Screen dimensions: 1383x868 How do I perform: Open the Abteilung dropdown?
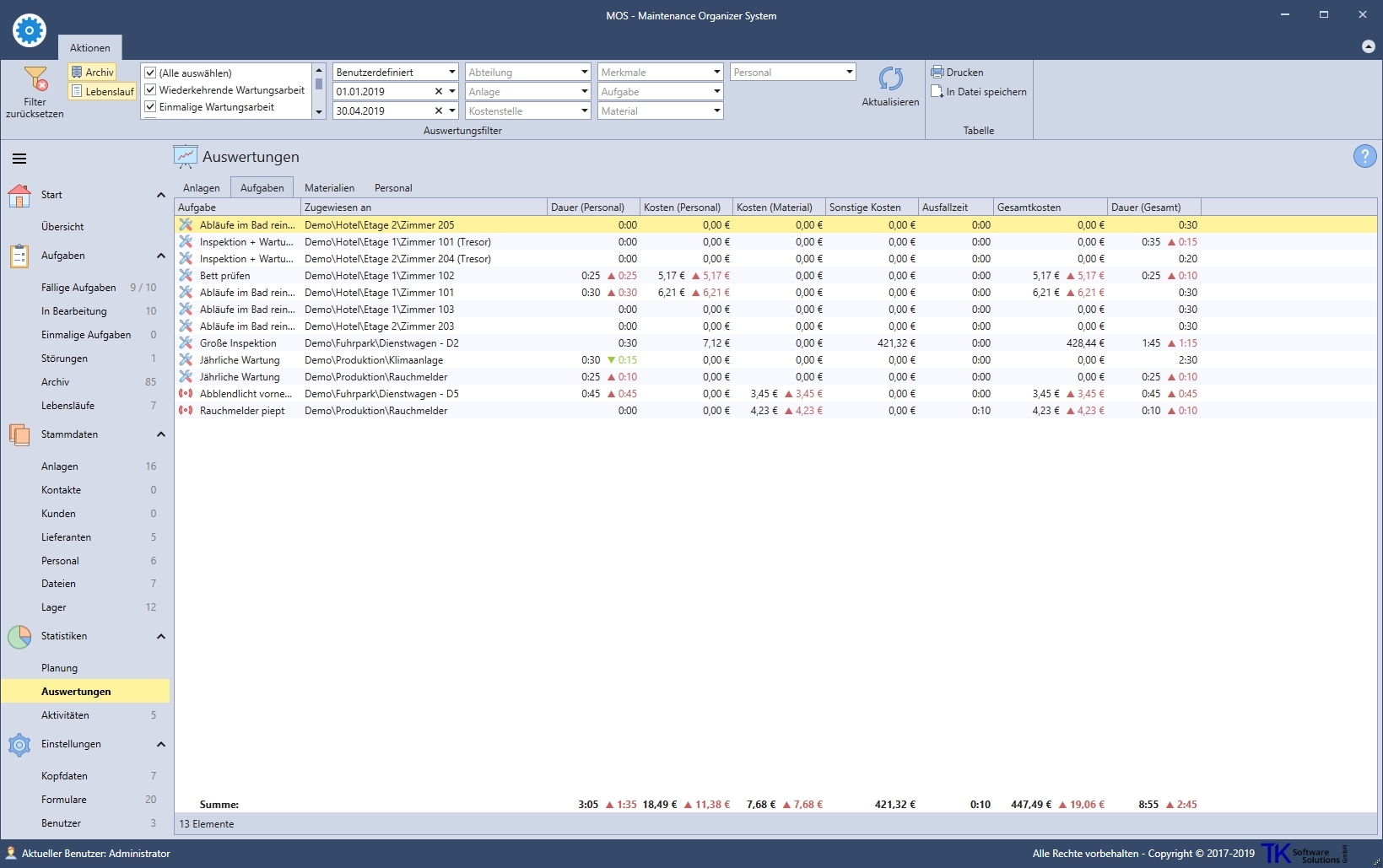[x=527, y=73]
